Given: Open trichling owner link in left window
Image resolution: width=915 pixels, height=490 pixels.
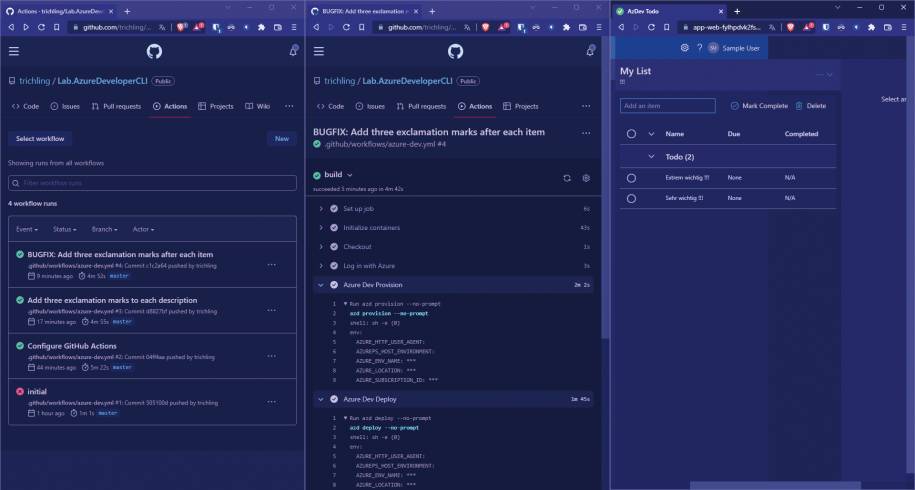Looking at the screenshot, I should pyautogui.click(x=34, y=81).
